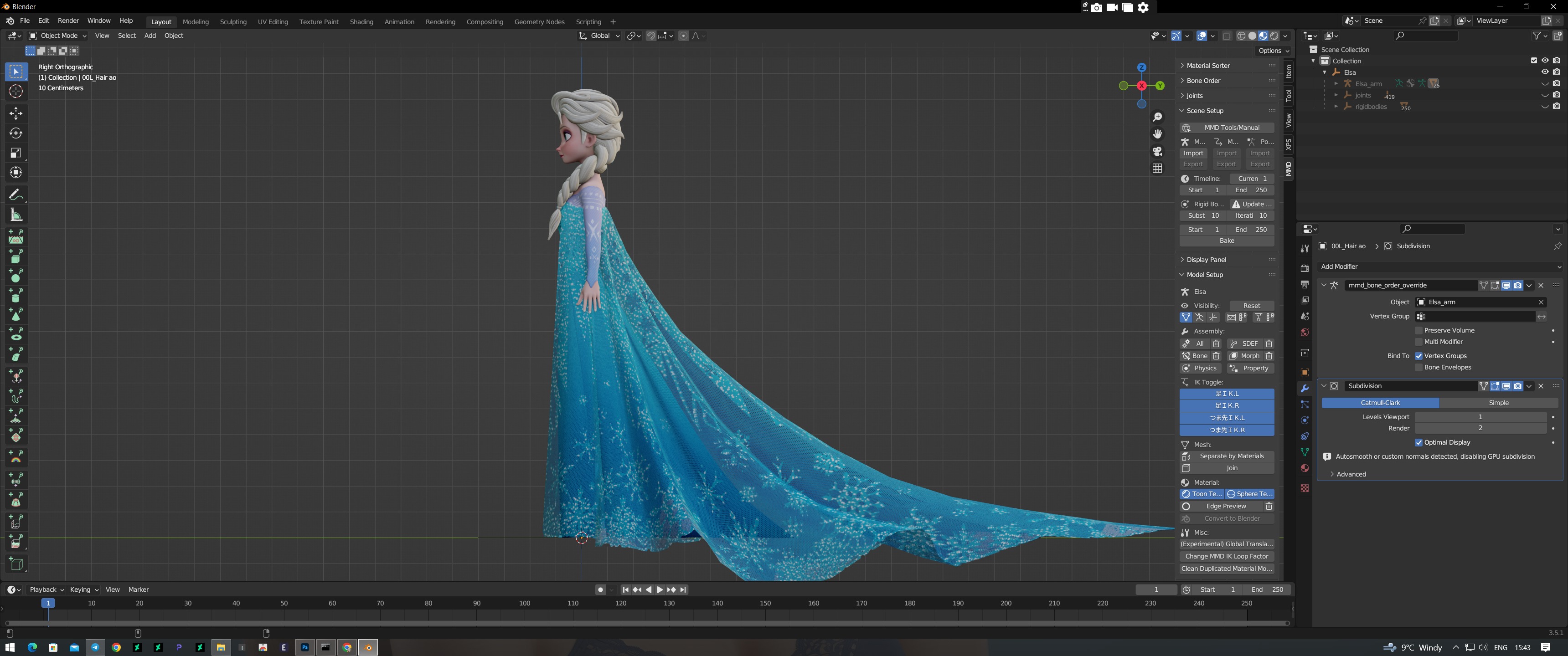Viewport: 1568px width, 656px height.
Task: Select the Measure tool
Action: coord(16,215)
